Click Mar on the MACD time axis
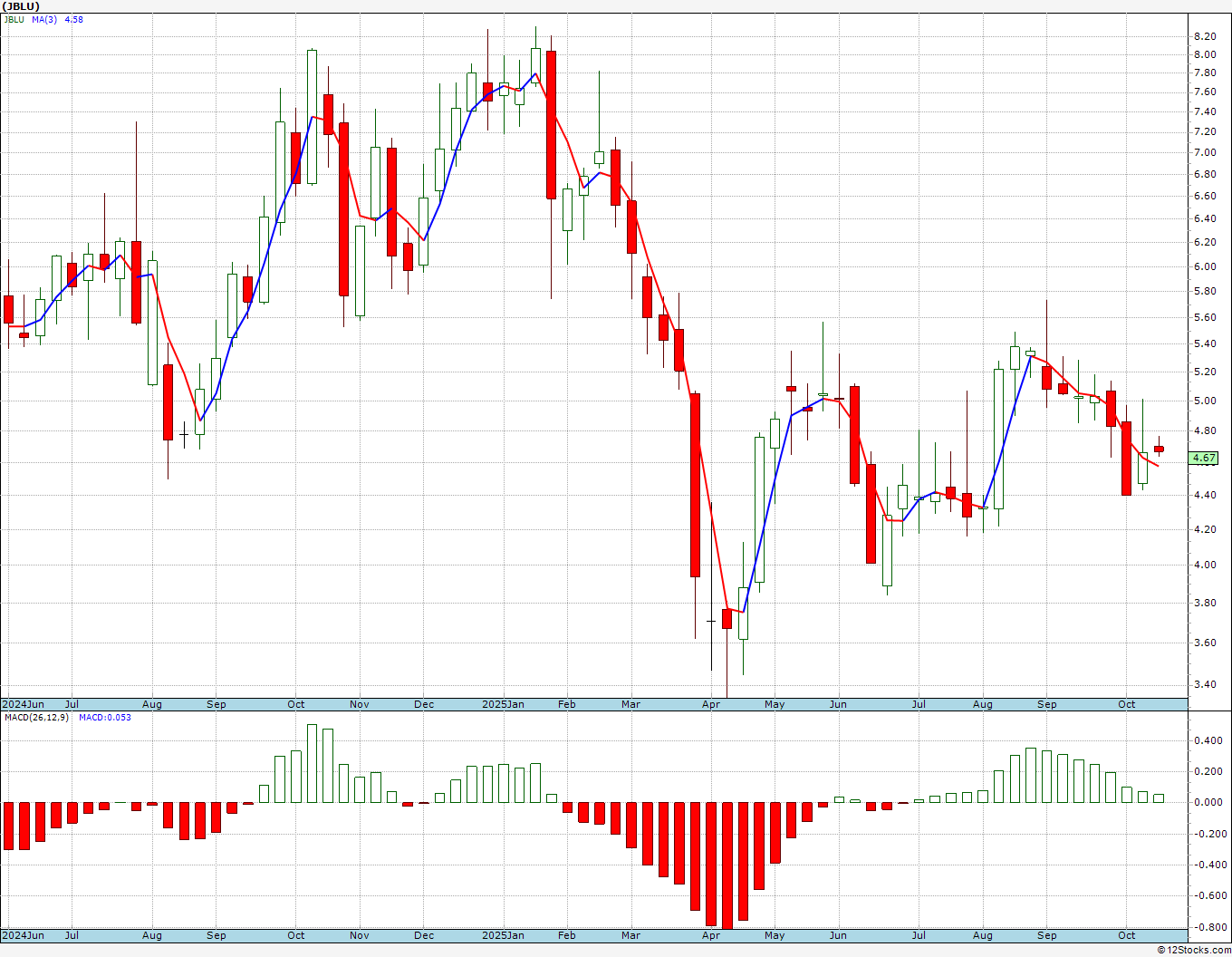 pyautogui.click(x=630, y=935)
